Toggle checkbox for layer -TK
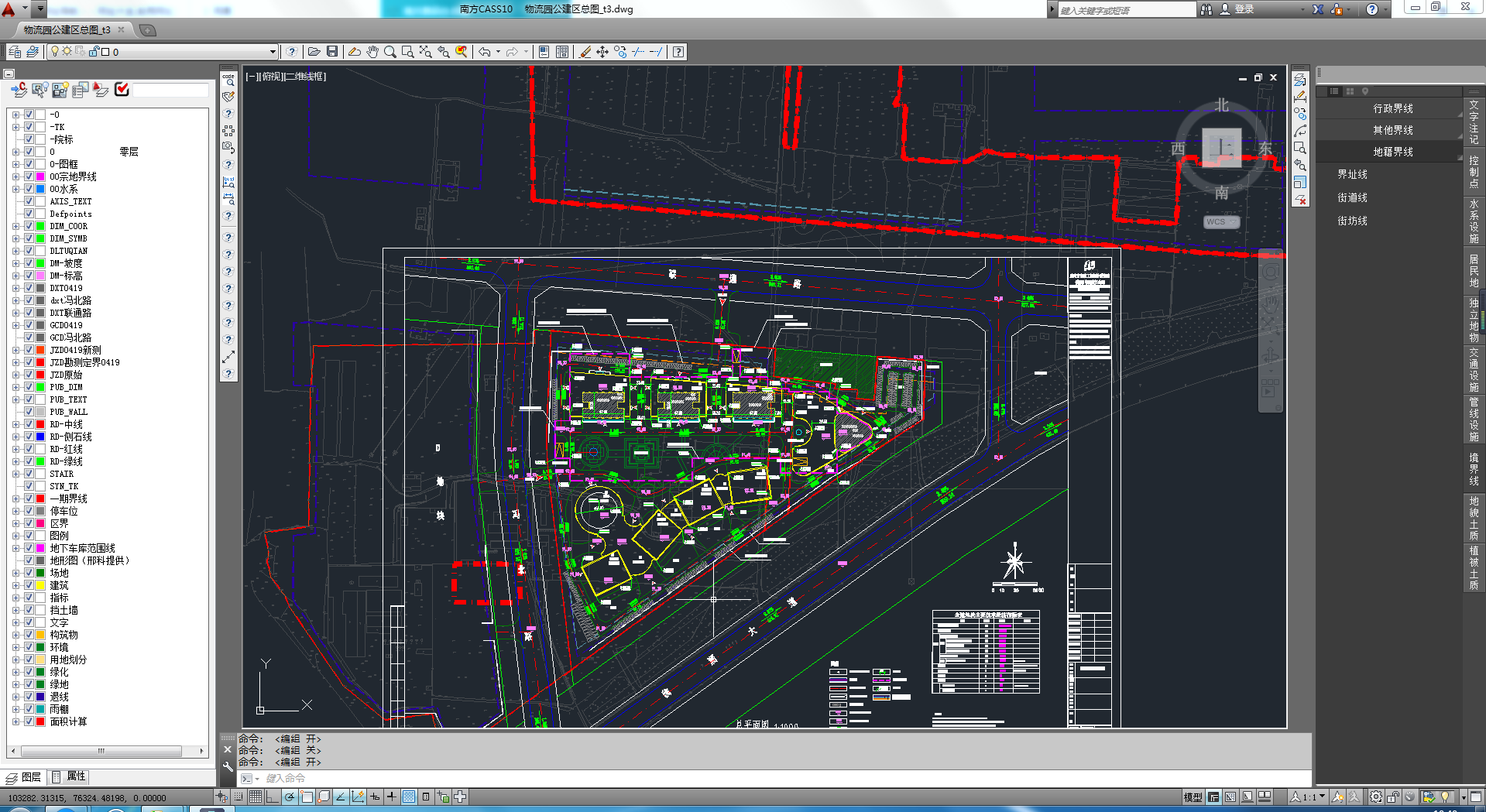The width and height of the screenshot is (1486, 812). [x=29, y=127]
